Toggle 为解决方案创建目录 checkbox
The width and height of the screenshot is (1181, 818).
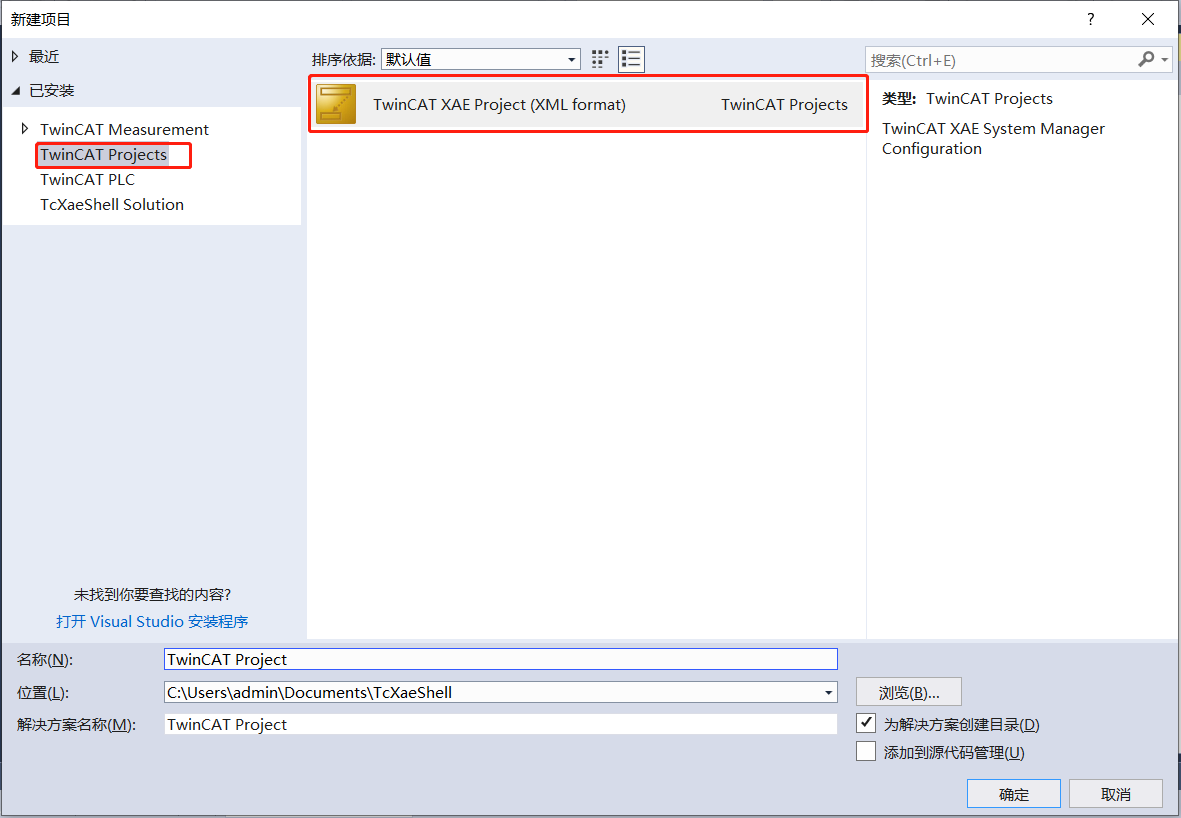[866, 723]
